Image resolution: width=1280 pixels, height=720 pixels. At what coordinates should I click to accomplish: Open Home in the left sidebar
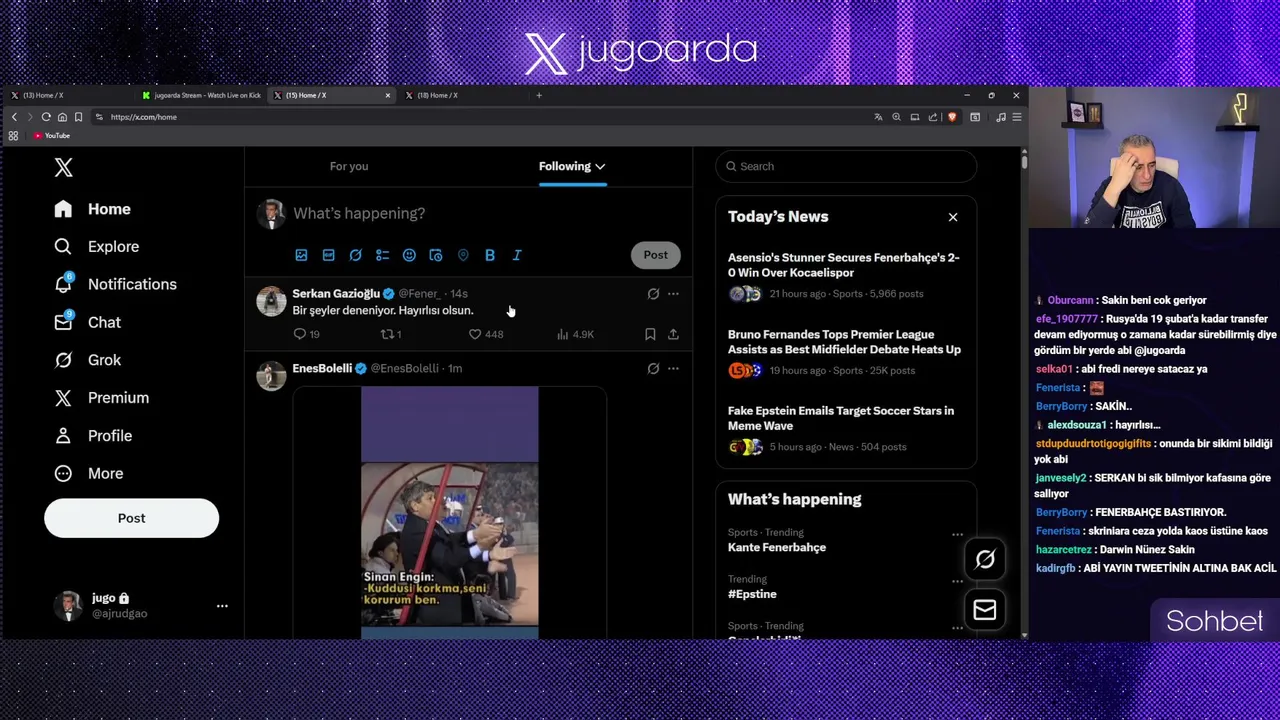point(93,209)
